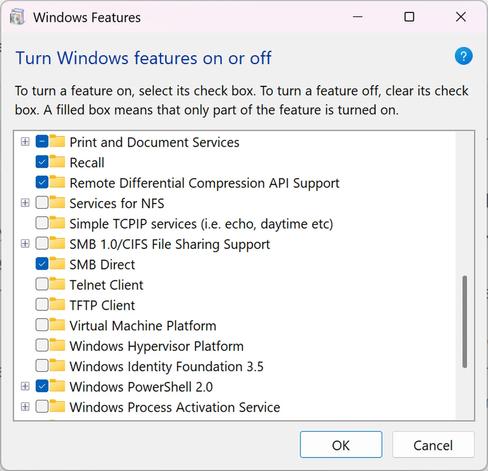Select the Virtual Machine Platform folder icon
Image resolution: width=488 pixels, height=471 pixels.
[57, 325]
